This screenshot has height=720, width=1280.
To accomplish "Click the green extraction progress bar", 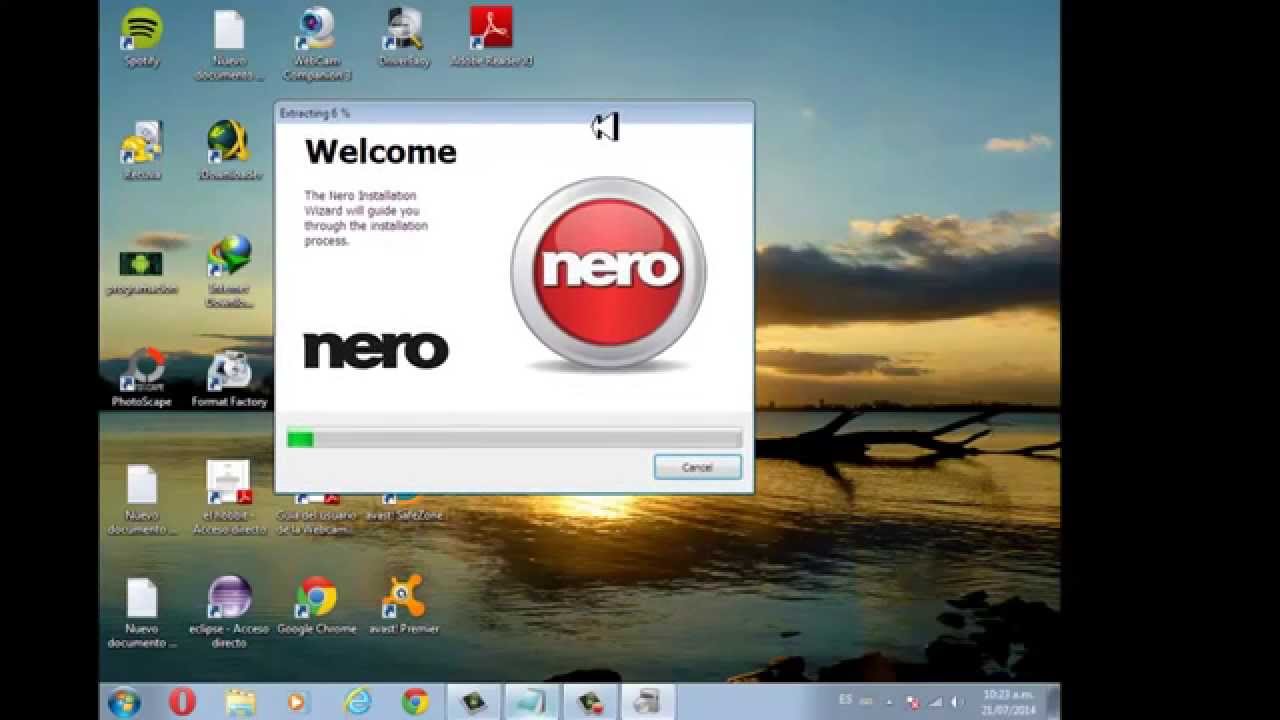I will pos(514,439).
